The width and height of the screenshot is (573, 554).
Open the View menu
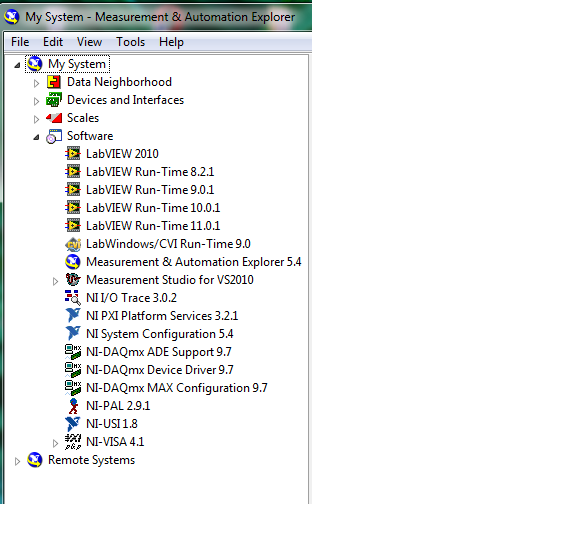pos(89,42)
